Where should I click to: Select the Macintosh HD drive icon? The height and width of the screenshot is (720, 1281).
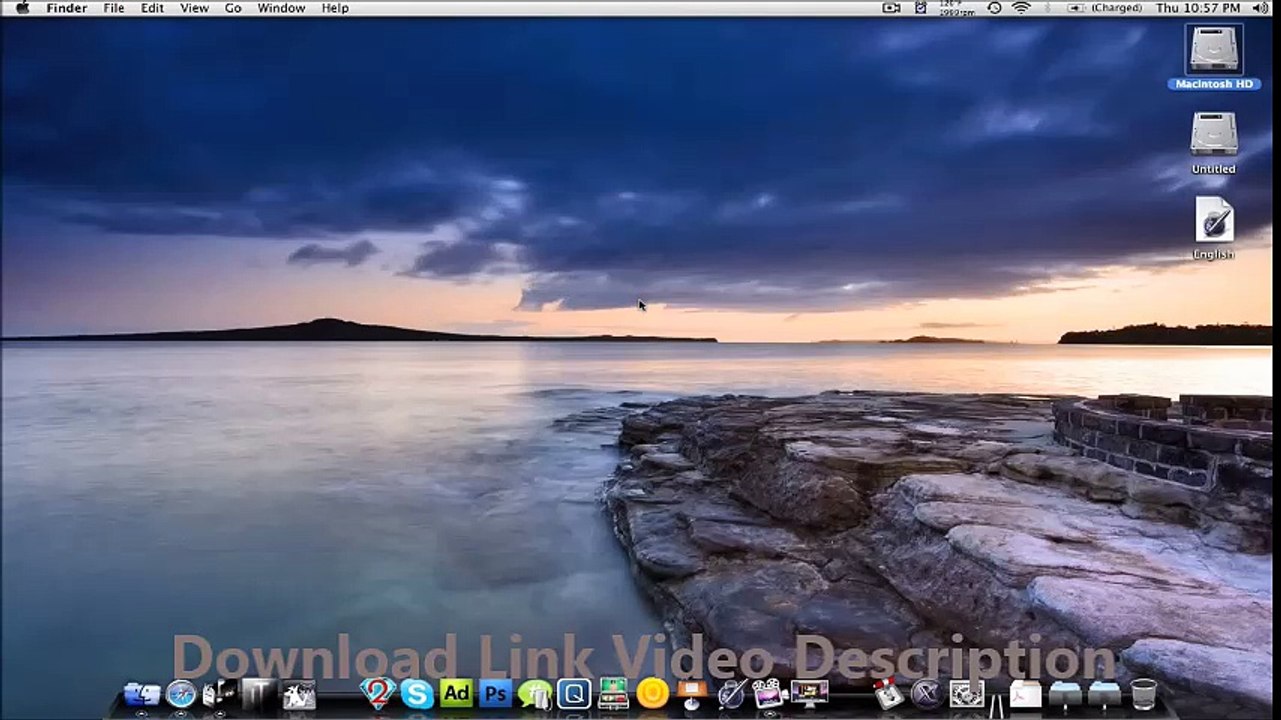(1214, 57)
